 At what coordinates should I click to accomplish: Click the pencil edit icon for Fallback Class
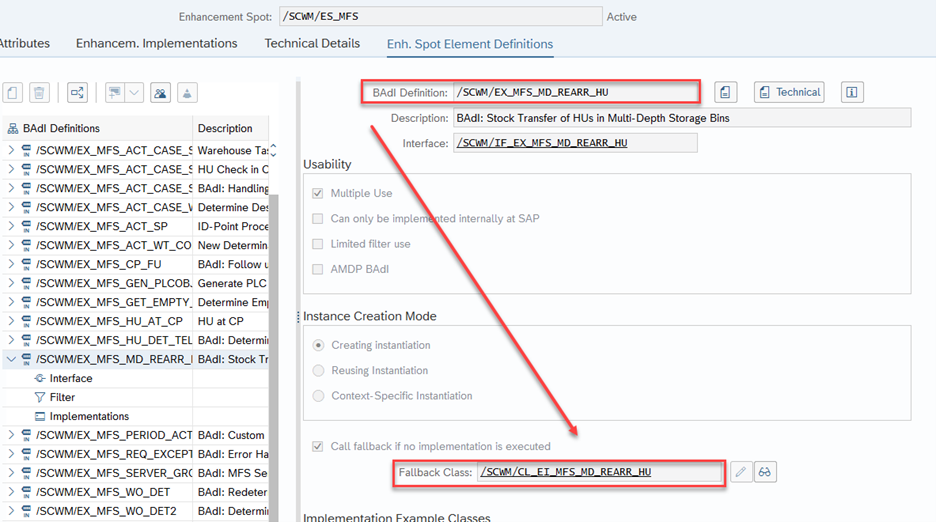tap(741, 472)
